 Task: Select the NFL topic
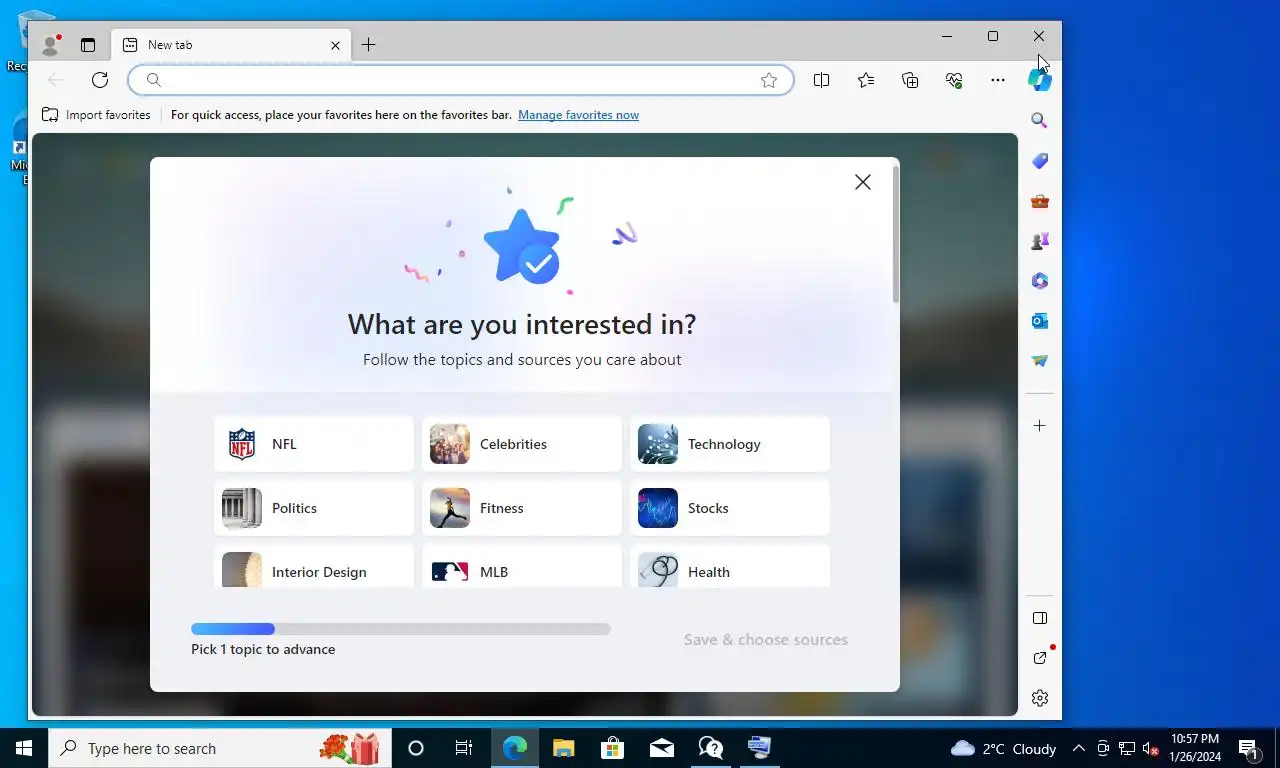tap(314, 444)
